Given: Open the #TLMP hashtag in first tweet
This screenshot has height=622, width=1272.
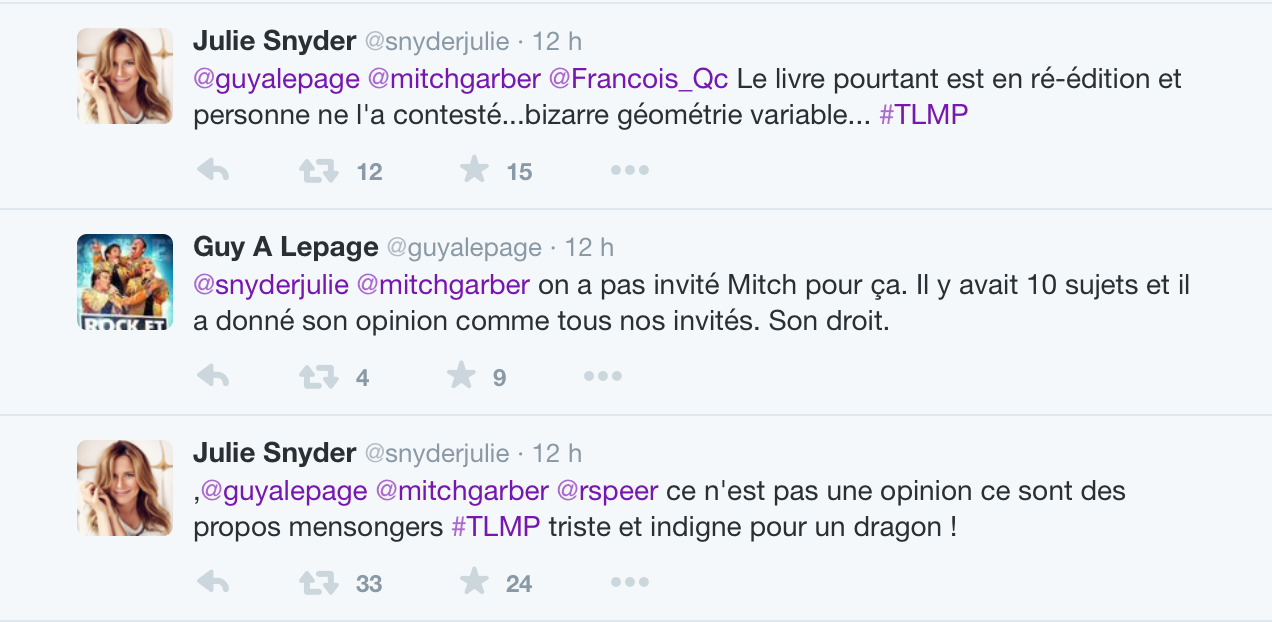Looking at the screenshot, I should click(x=924, y=115).
